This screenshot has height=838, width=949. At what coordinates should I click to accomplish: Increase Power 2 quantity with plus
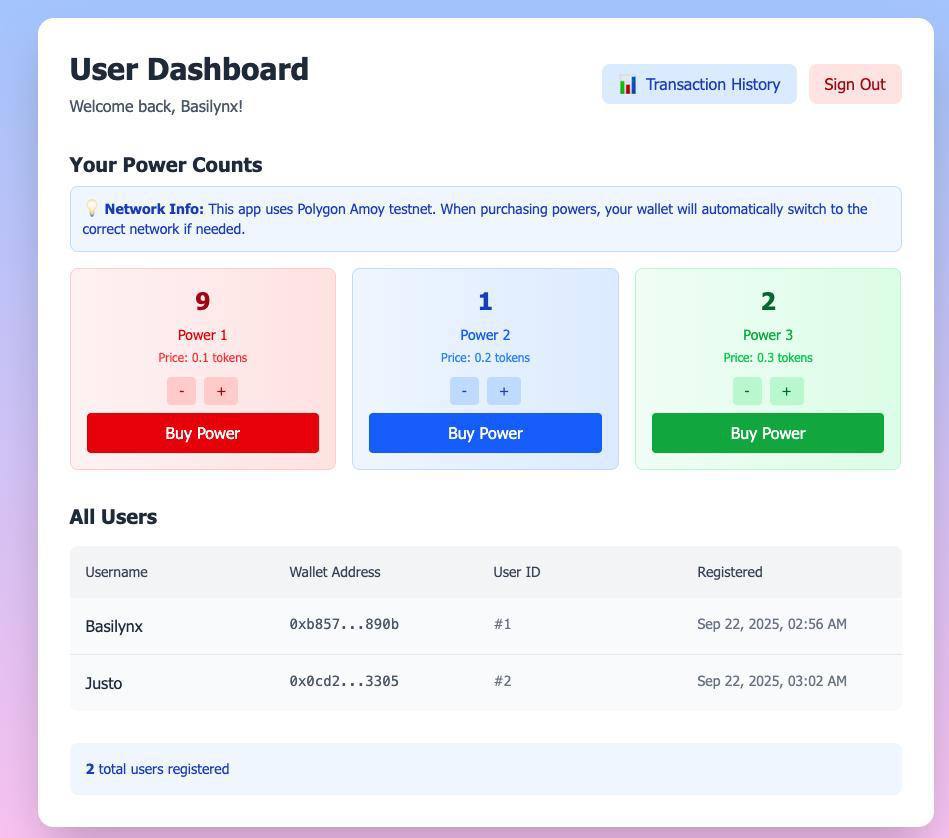(504, 391)
